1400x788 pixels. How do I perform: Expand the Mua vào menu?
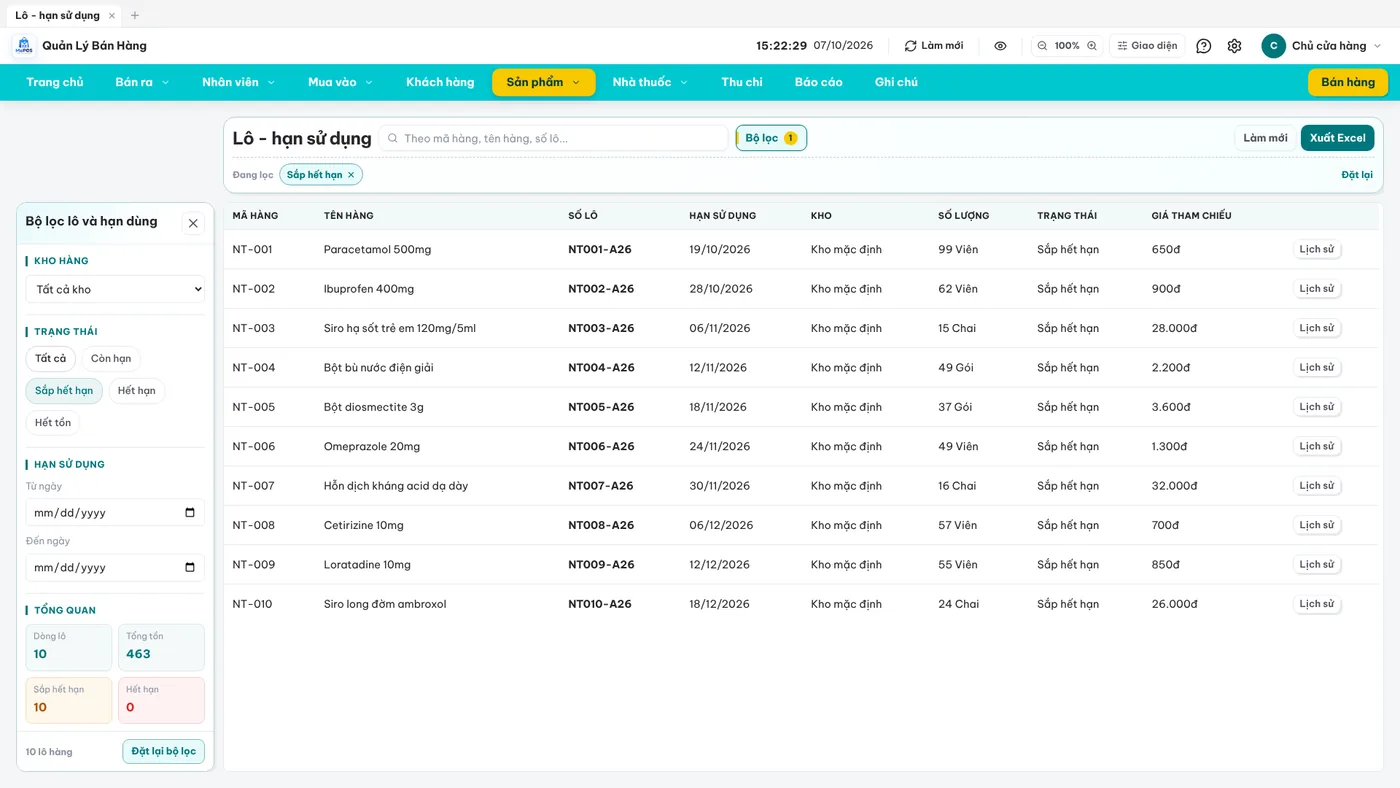tap(340, 82)
